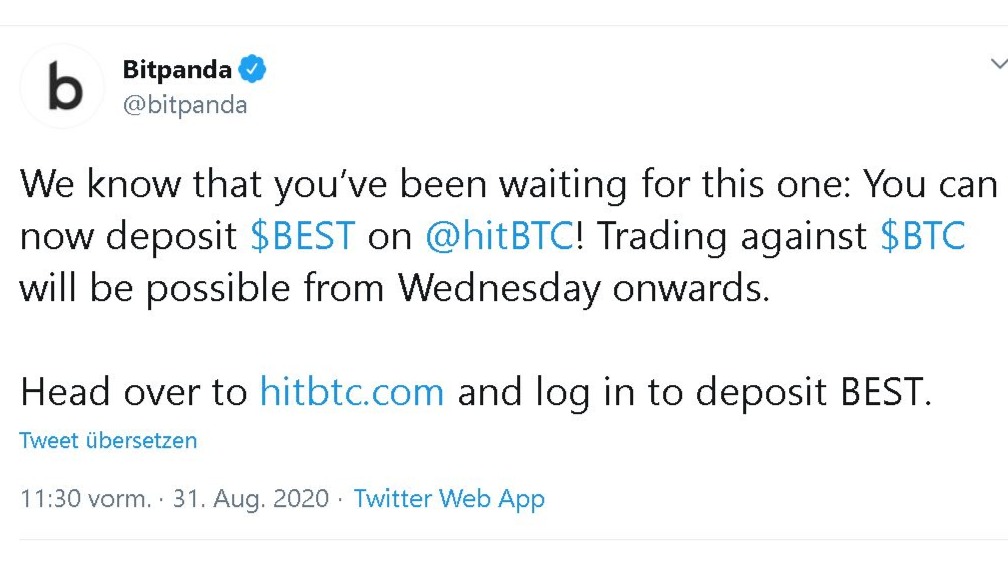Image resolution: width=1008 pixels, height=566 pixels.
Task: Click 'deposit BEST.' ending the tweet
Action: tap(814, 392)
